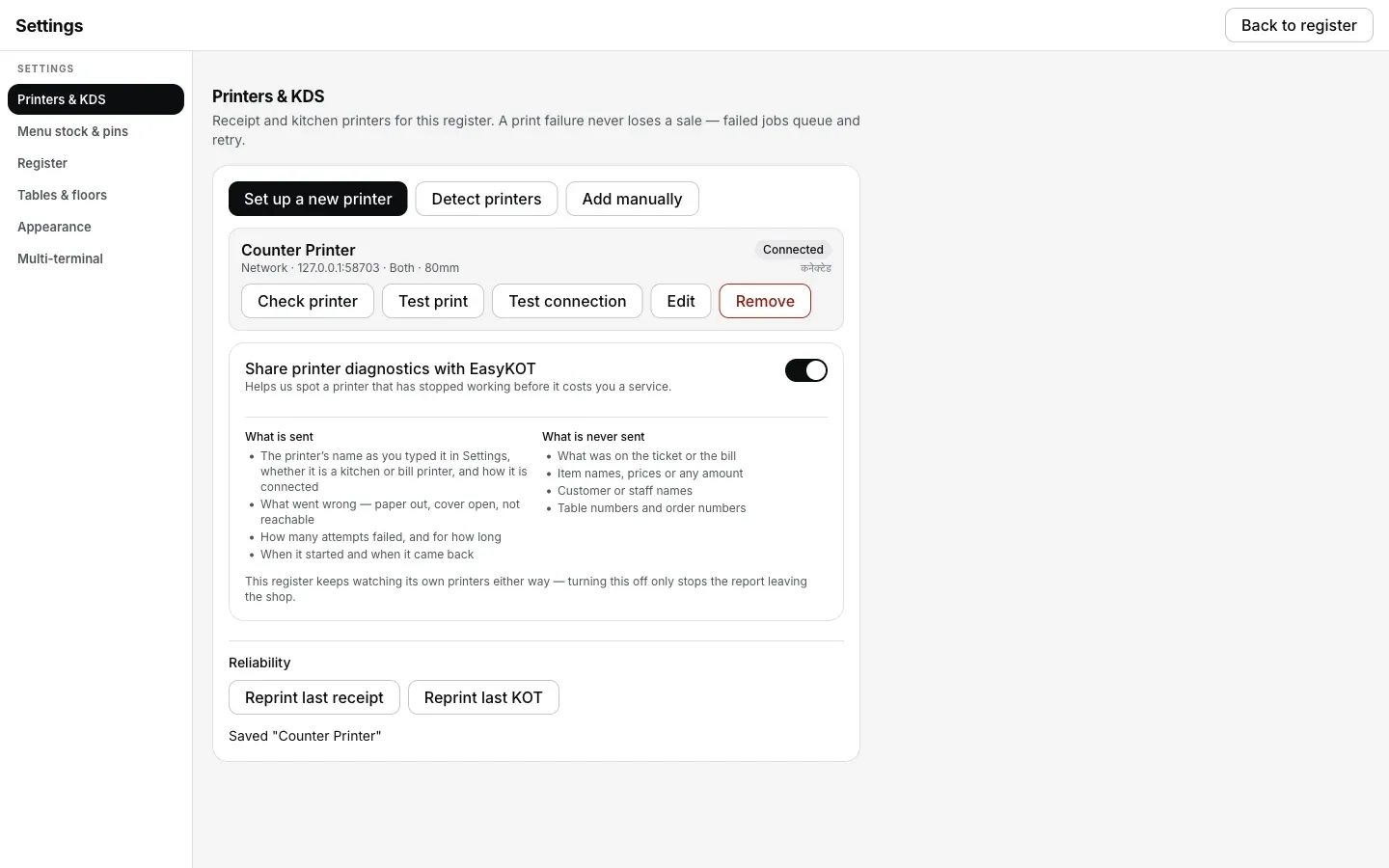Start Set up a new printer

pyautogui.click(x=318, y=199)
